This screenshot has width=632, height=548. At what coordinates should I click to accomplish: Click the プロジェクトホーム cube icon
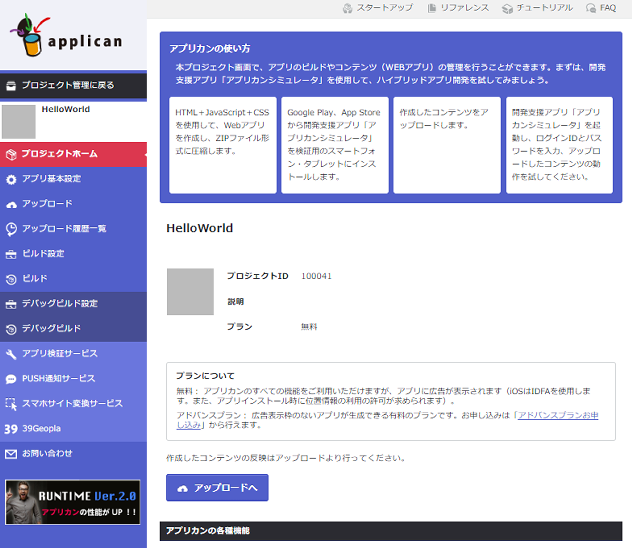[x=11, y=154]
